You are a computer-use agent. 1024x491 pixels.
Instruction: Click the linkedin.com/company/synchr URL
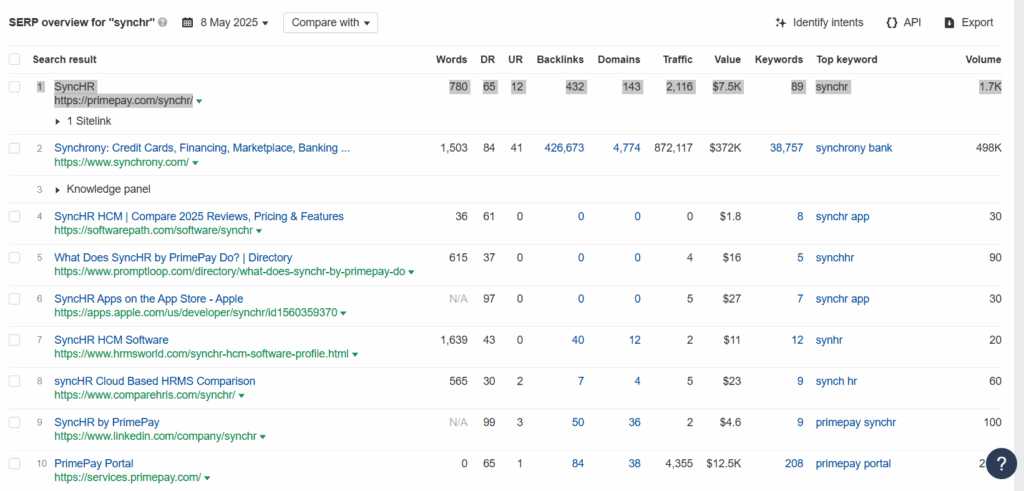[x=155, y=436]
